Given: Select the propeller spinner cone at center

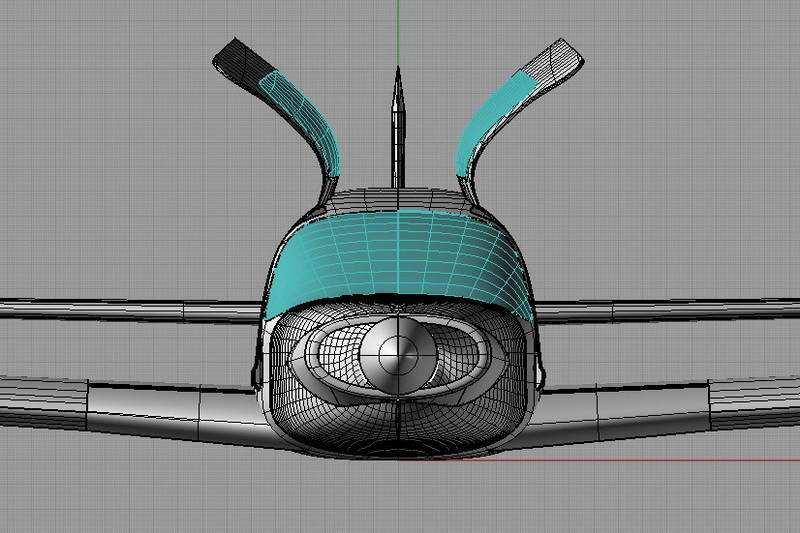Looking at the screenshot, I should point(397,356).
